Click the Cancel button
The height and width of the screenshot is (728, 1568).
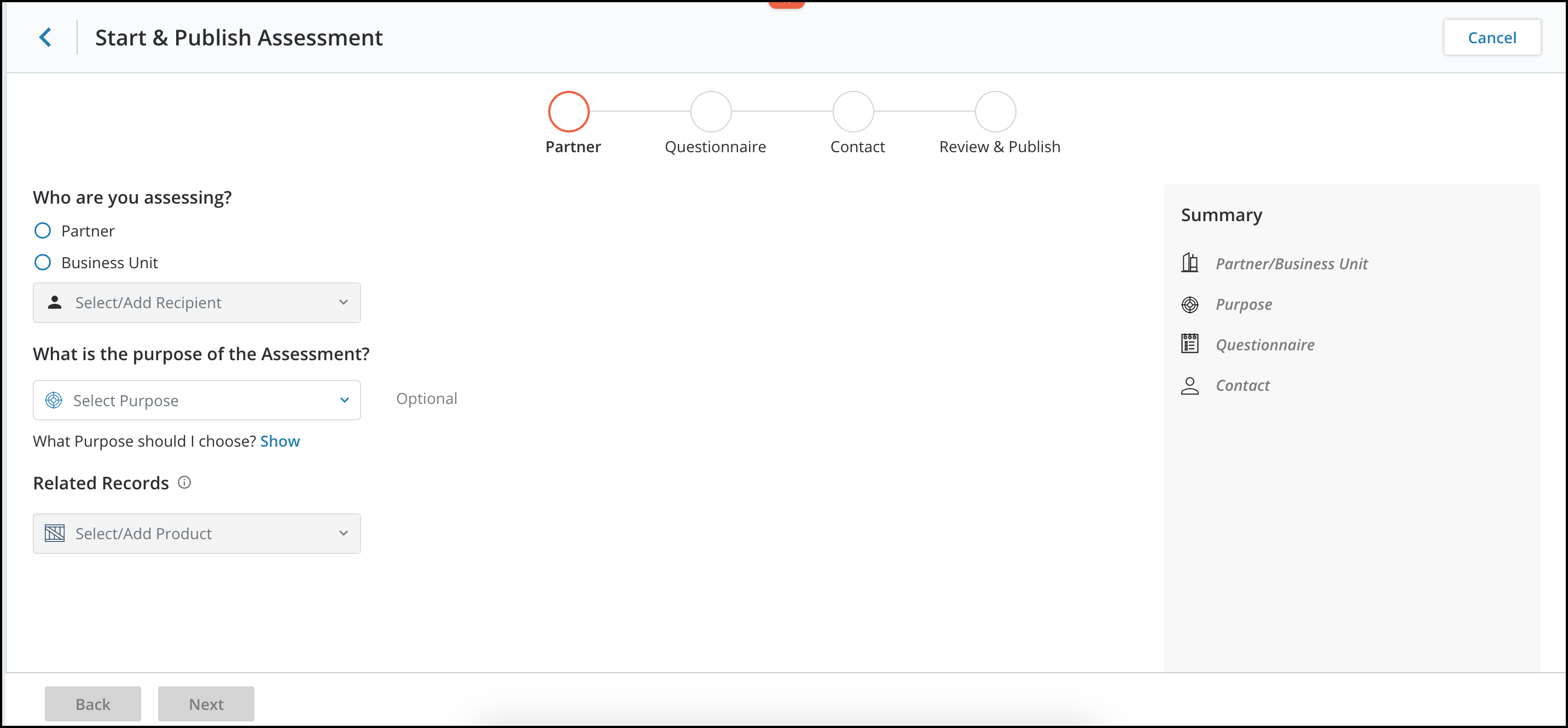point(1492,38)
